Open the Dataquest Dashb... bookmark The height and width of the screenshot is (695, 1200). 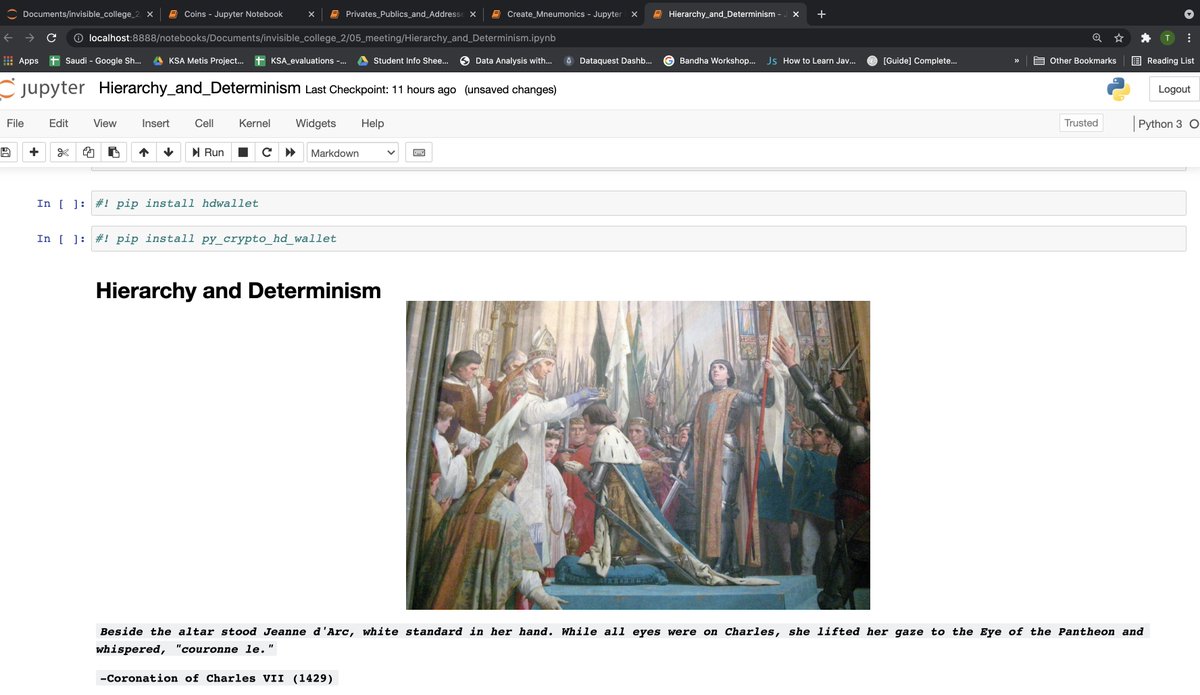click(608, 61)
